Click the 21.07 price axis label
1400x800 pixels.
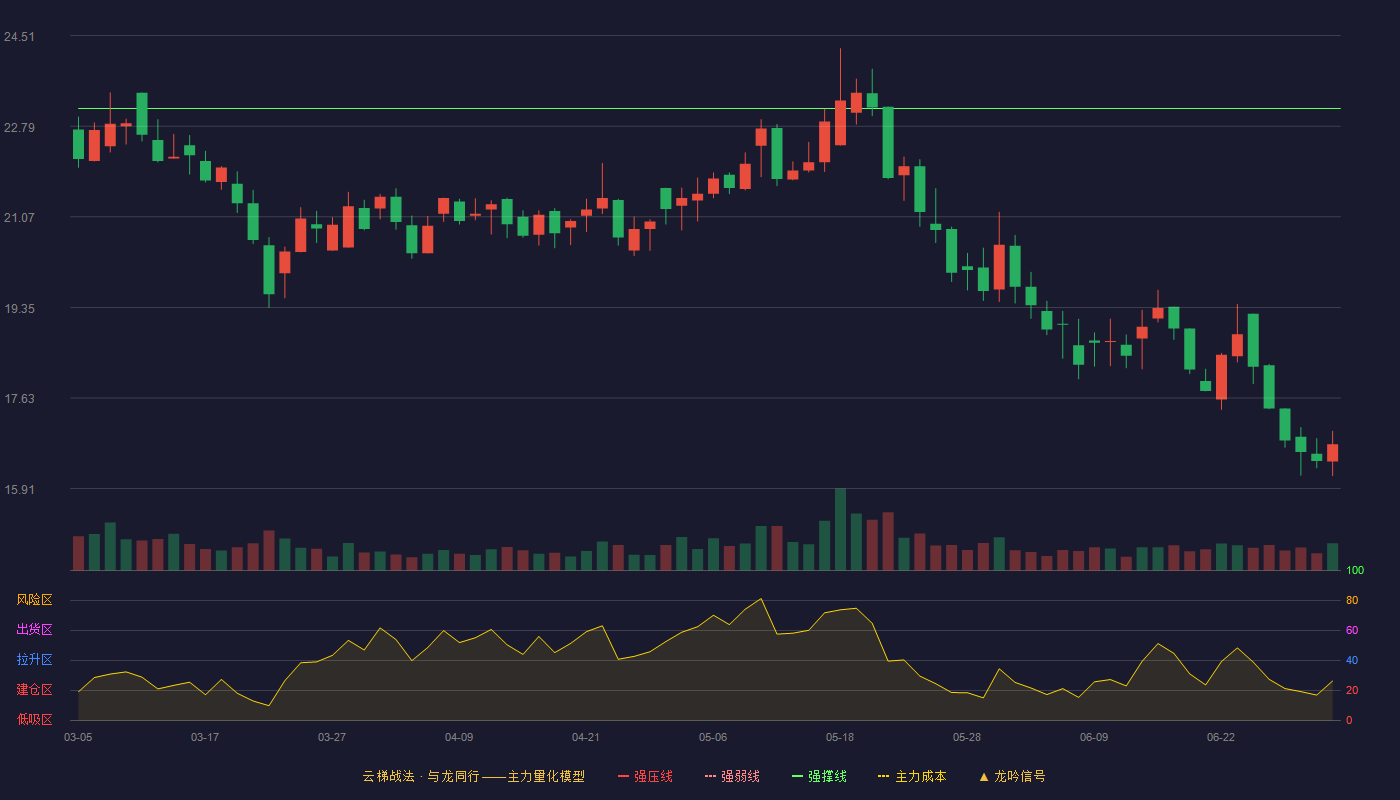pos(19,218)
